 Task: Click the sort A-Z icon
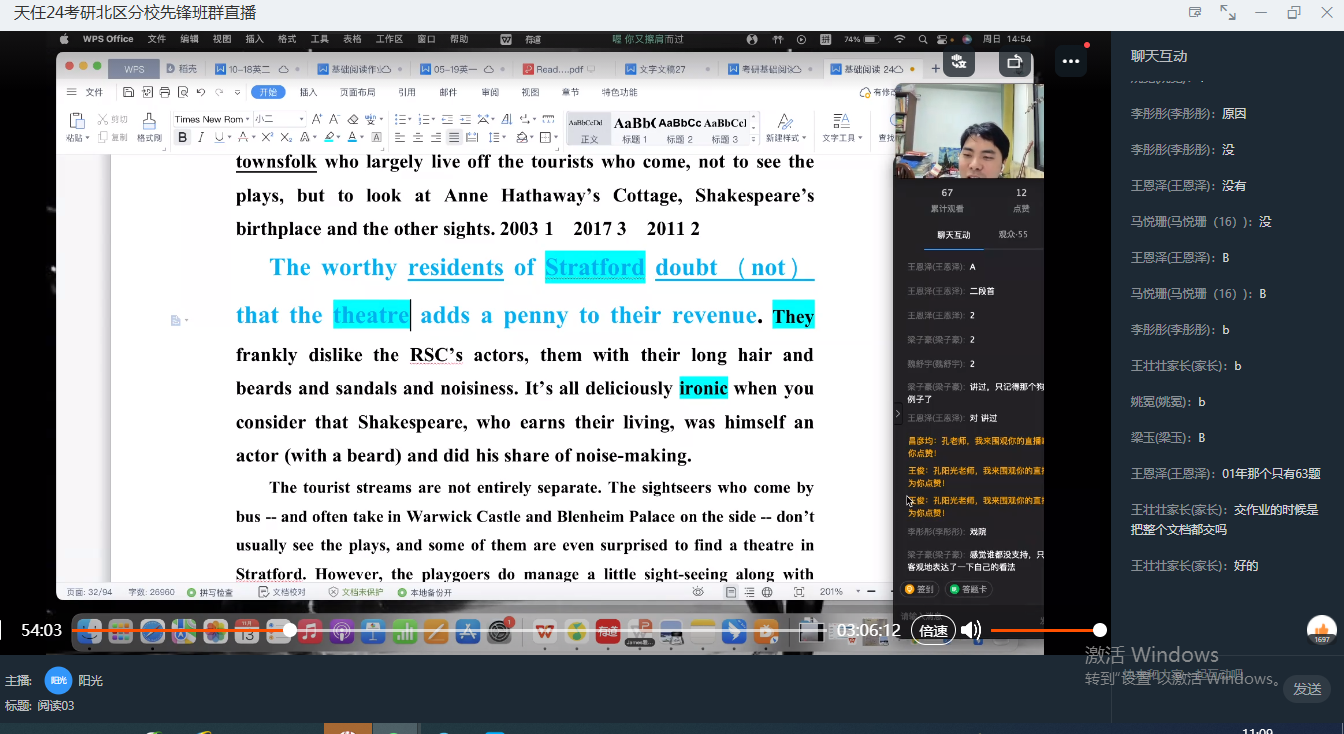point(507,119)
